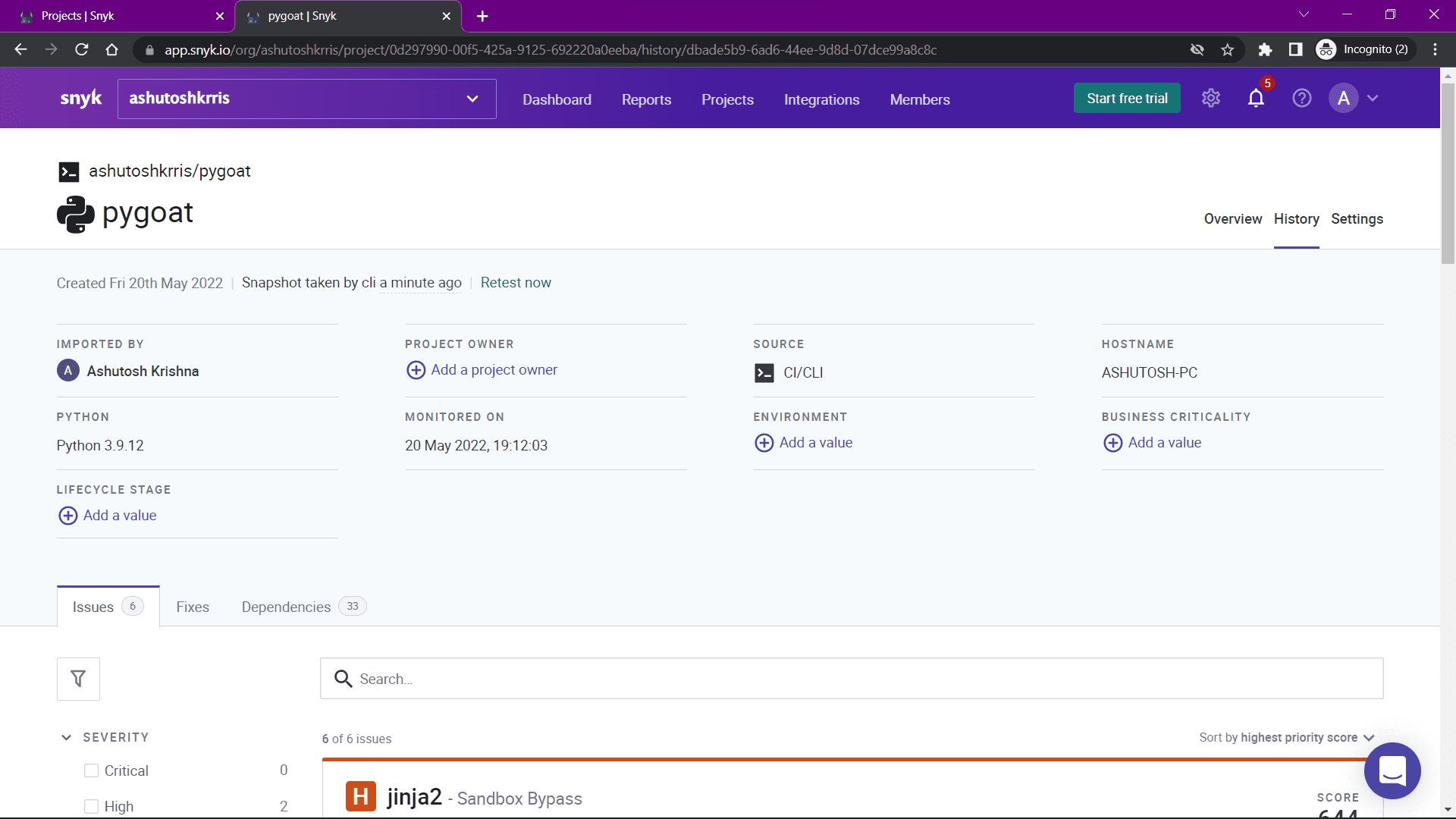Click plus icon under Business Criticality

coord(1112,443)
